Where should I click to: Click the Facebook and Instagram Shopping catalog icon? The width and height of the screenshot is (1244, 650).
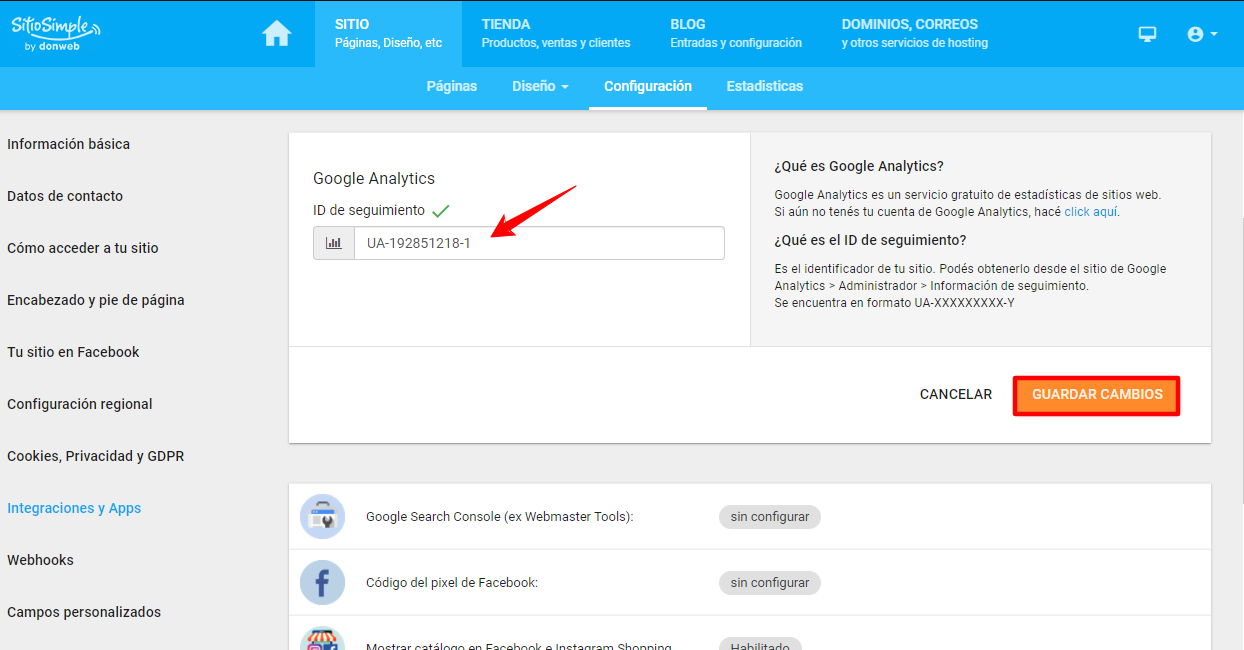click(x=322, y=640)
